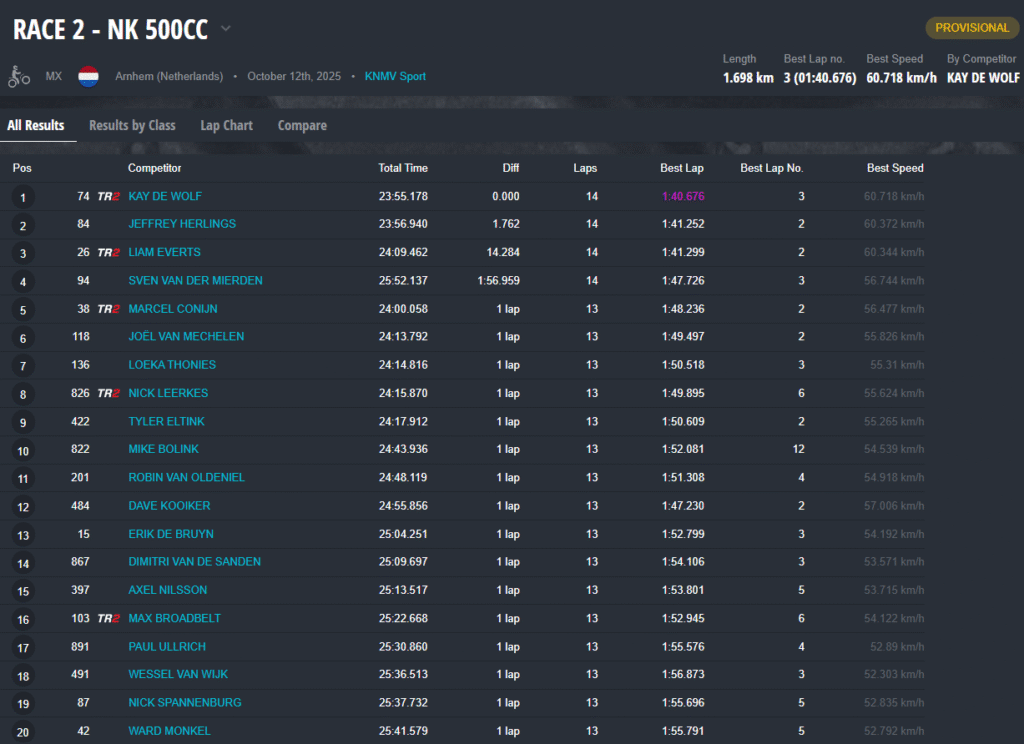Click the TR2 badge beside Max Broadbelt
Viewport: 1024px width, 744px height.
point(109,618)
